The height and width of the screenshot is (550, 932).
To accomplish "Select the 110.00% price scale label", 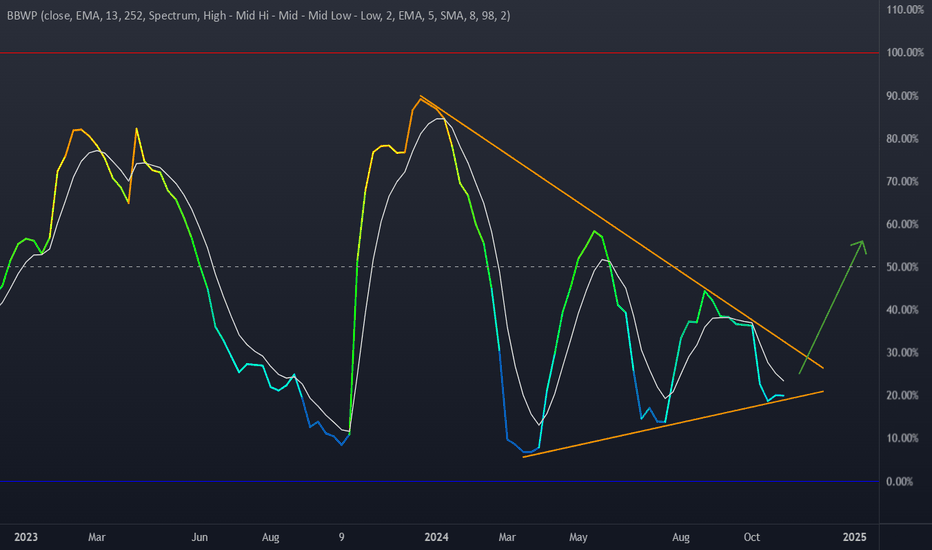I will pyautogui.click(x=905, y=10).
